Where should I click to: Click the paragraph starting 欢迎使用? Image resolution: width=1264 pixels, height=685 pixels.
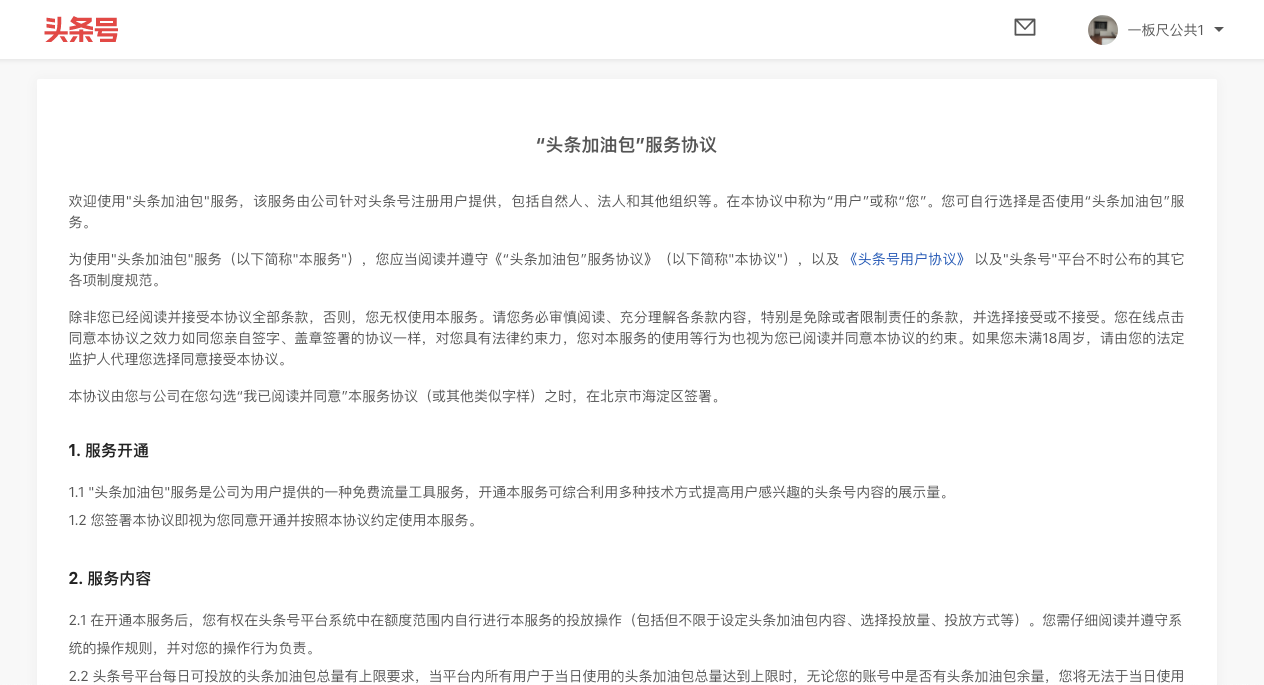tap(627, 212)
